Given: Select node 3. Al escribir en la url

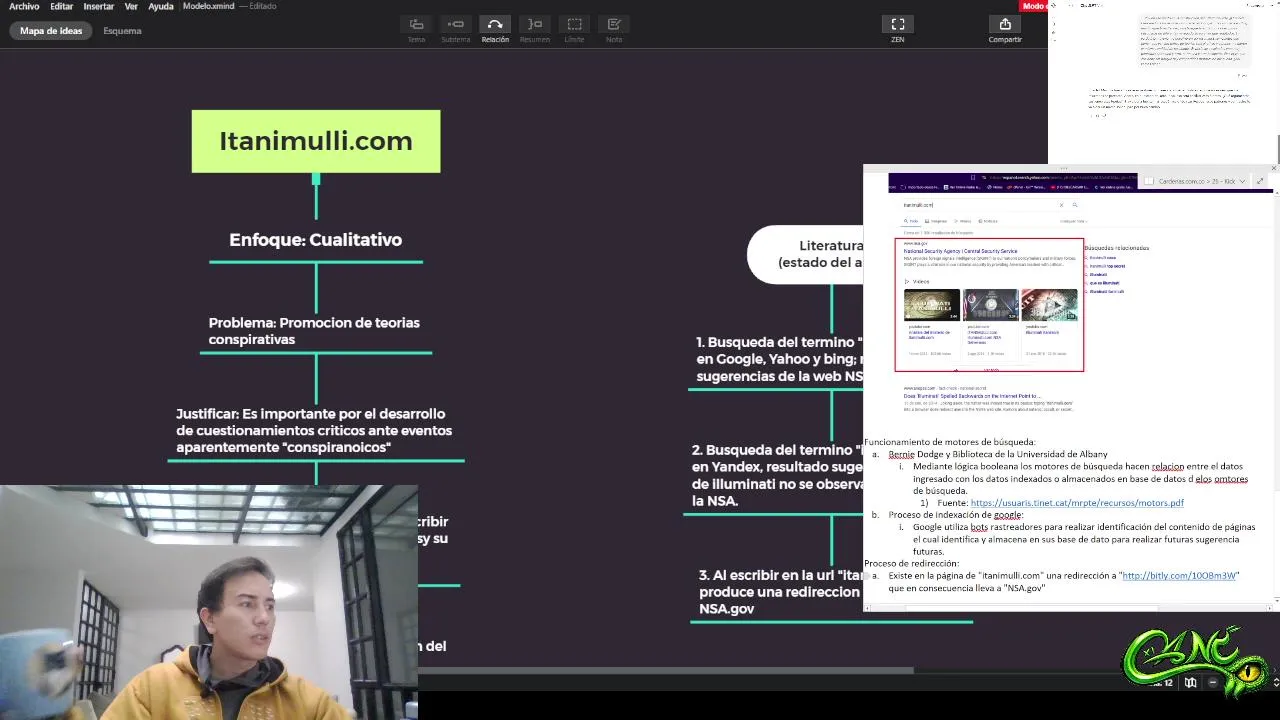Looking at the screenshot, I should pos(781,592).
